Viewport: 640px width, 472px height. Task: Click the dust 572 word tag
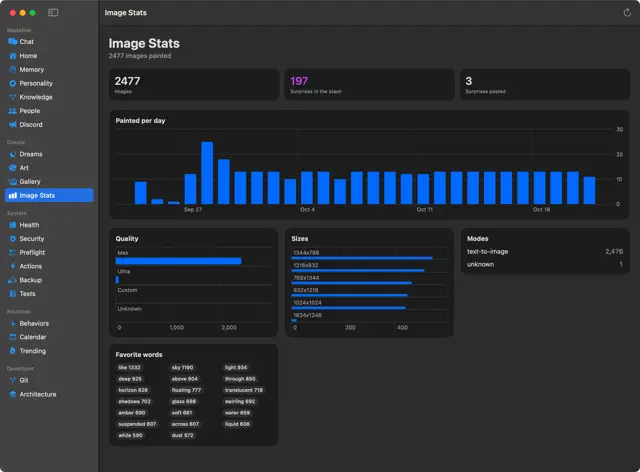tap(182, 435)
